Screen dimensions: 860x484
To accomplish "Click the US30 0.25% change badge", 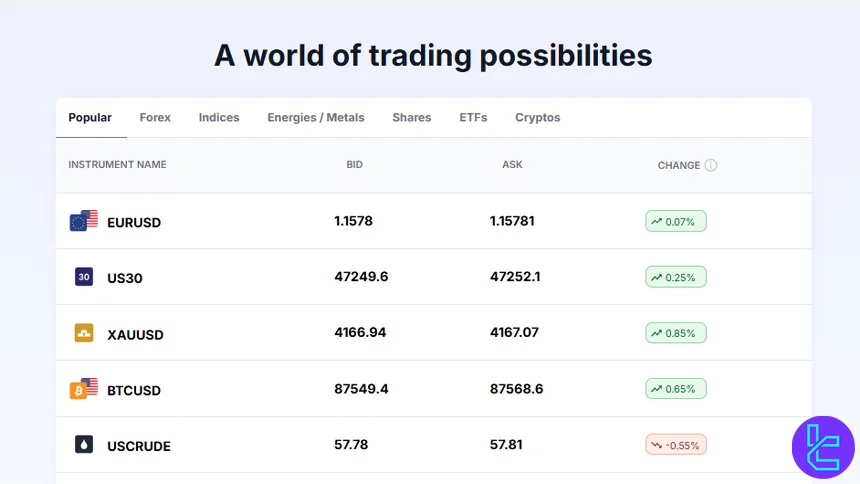I will click(x=676, y=277).
